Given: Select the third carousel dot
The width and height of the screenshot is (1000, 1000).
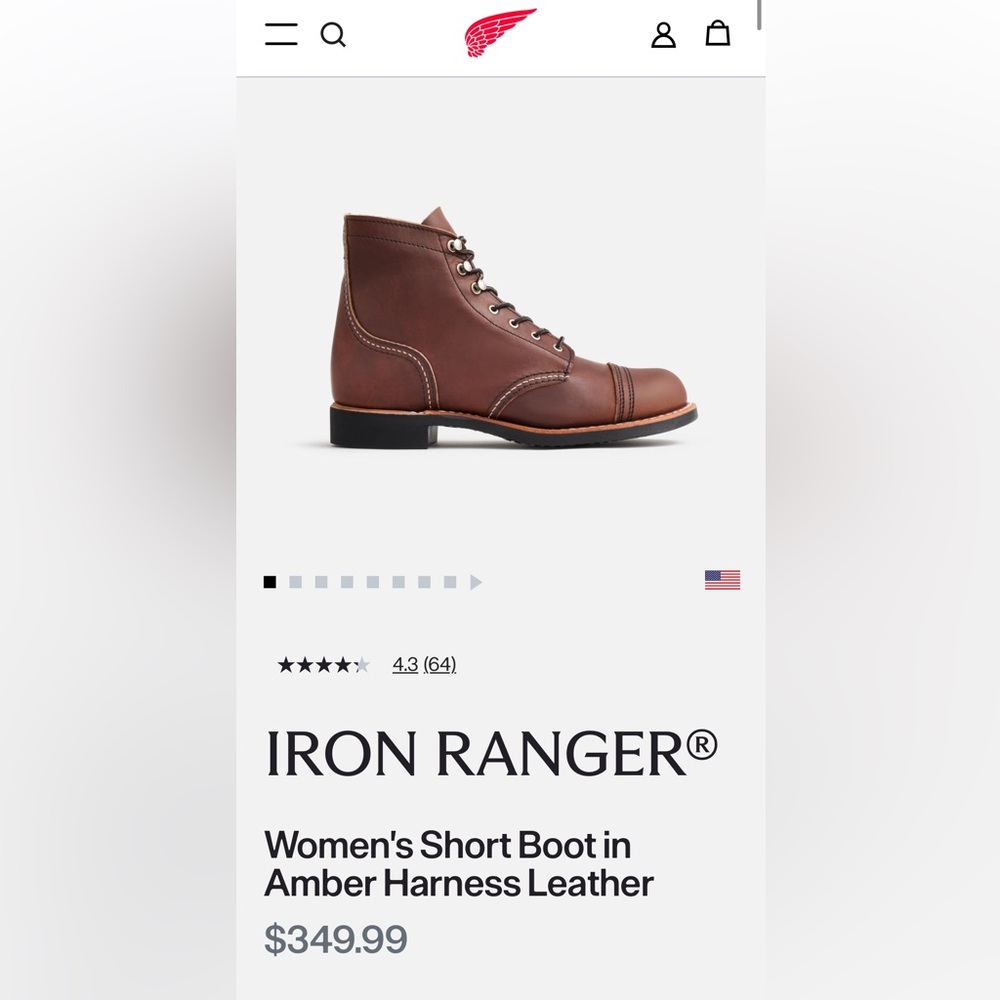Looking at the screenshot, I should point(320,581).
